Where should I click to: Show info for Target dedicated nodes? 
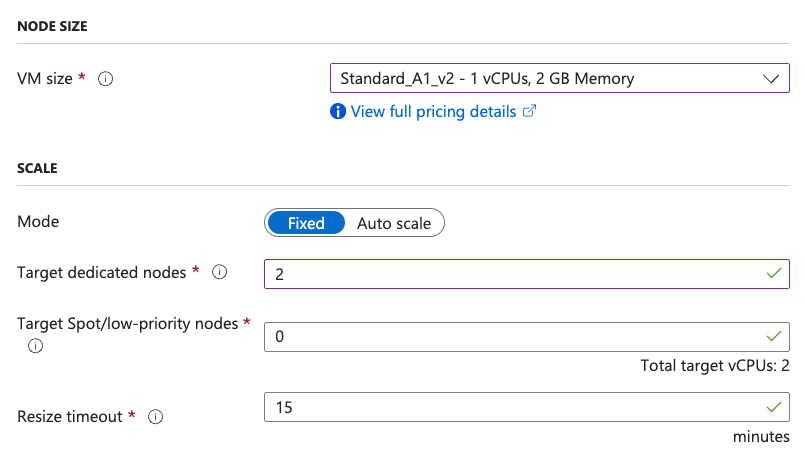(x=220, y=273)
